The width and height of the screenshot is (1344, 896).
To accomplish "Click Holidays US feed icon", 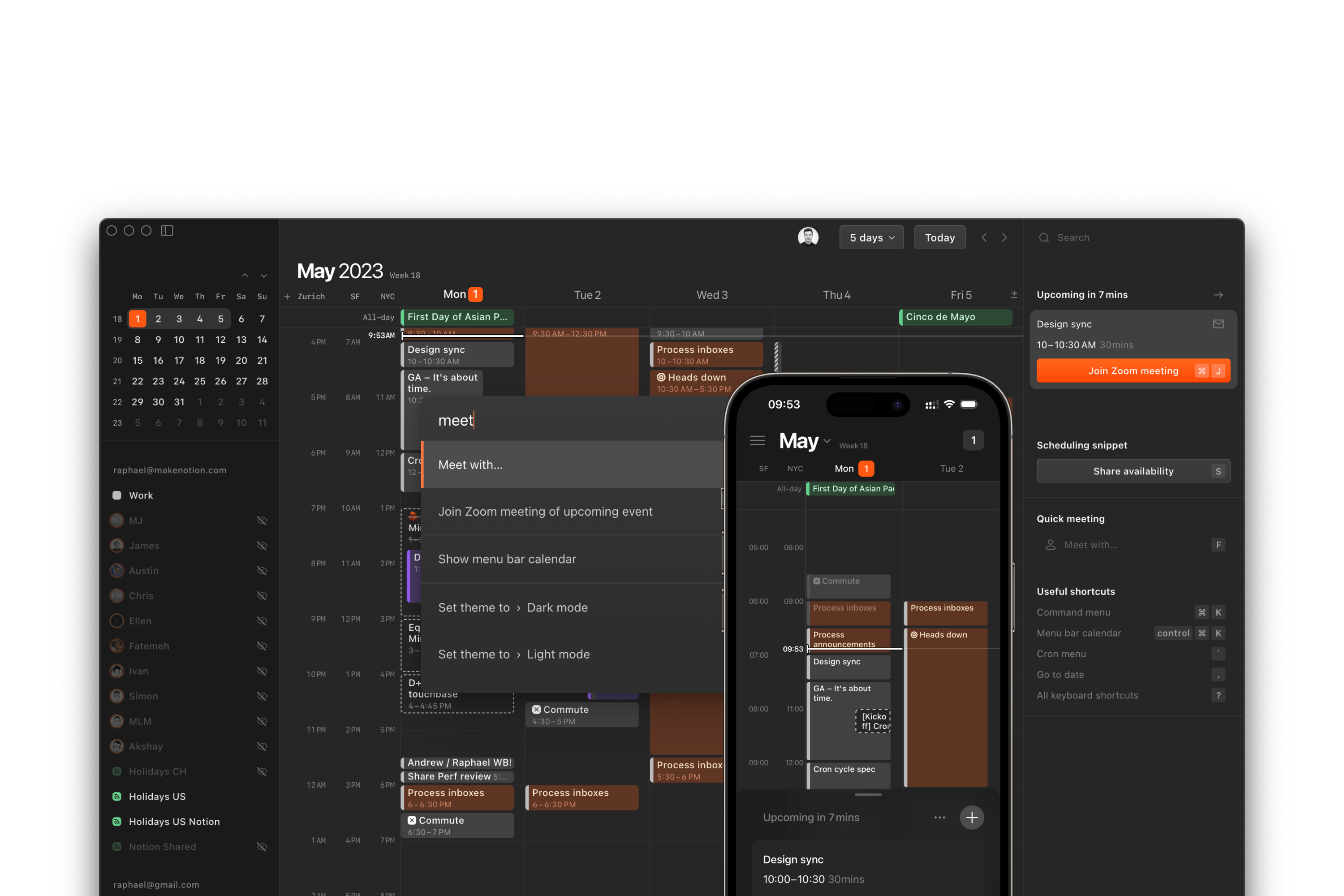I will click(116, 796).
